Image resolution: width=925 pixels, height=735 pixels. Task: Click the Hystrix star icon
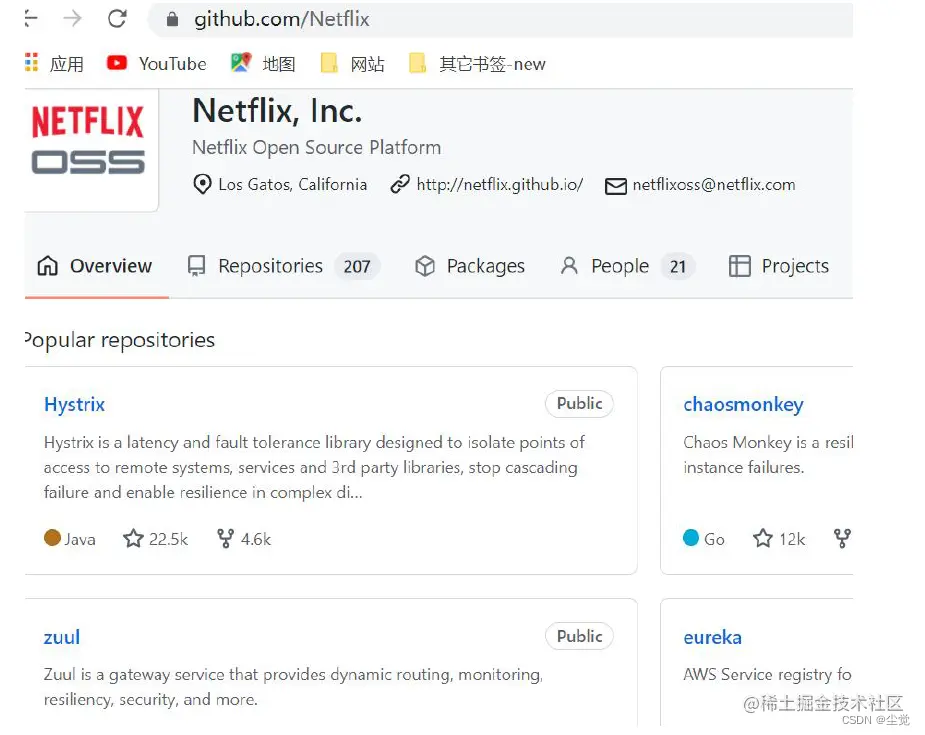pyautogui.click(x=133, y=539)
